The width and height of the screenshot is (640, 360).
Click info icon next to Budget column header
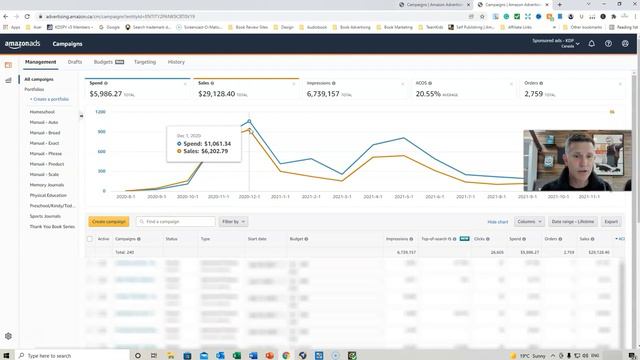tap(306, 239)
